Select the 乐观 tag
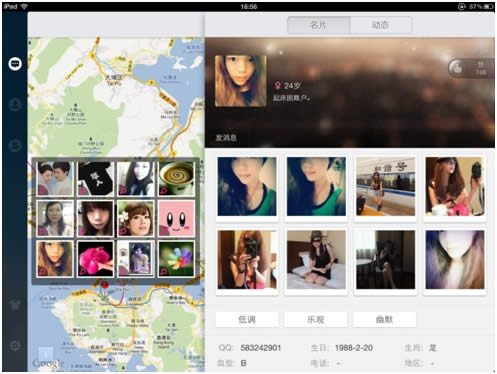 (316, 320)
